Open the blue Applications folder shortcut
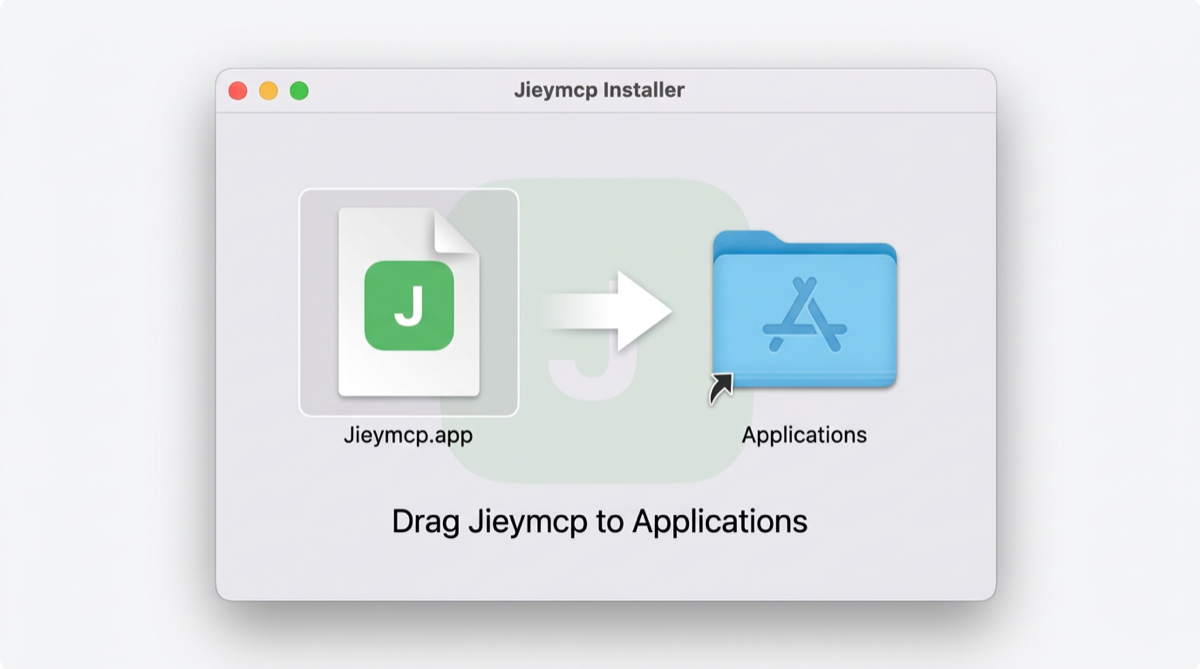Image resolution: width=1200 pixels, height=669 pixels. tap(804, 311)
